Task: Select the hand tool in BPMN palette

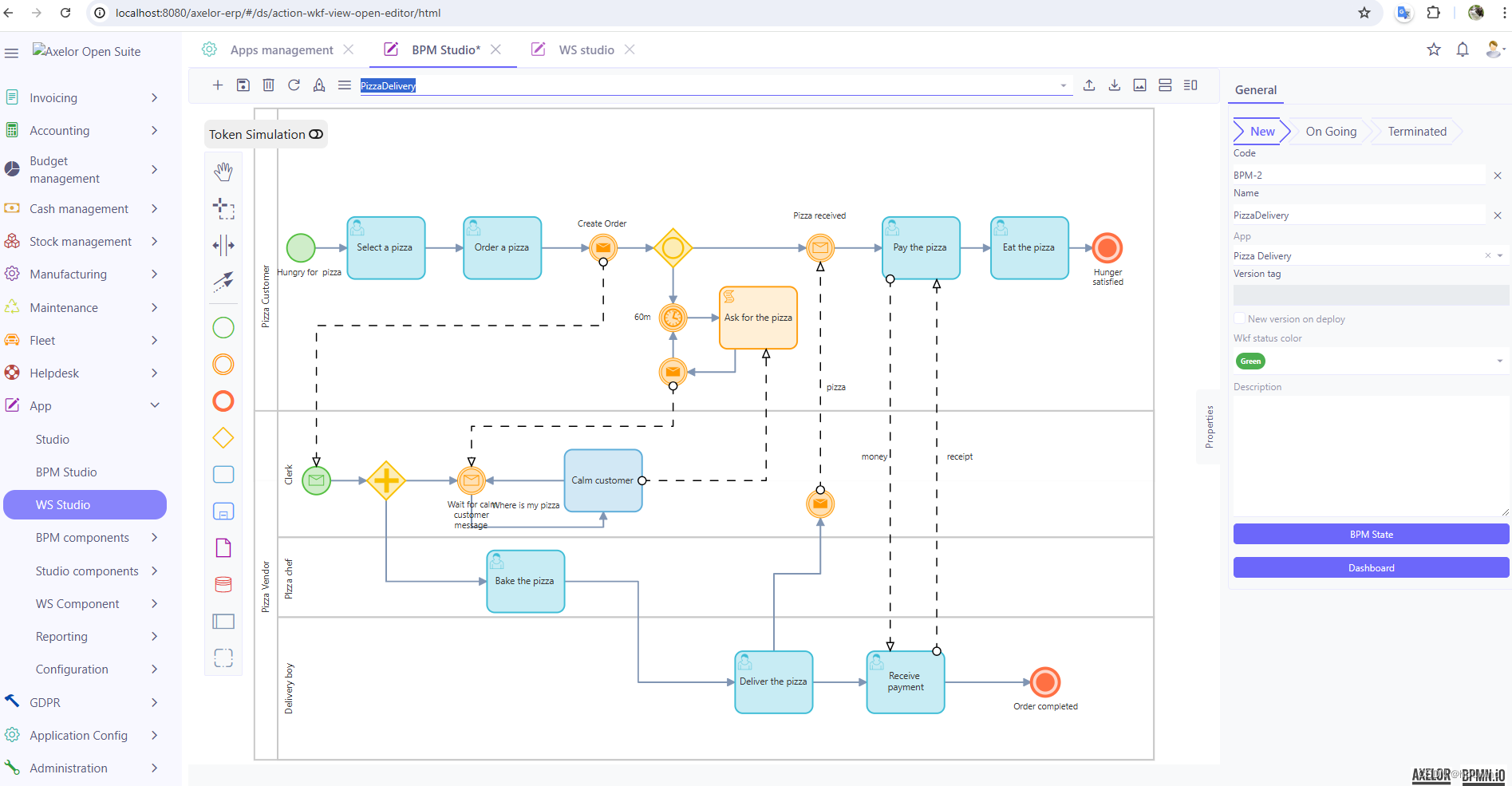Action: [223, 172]
